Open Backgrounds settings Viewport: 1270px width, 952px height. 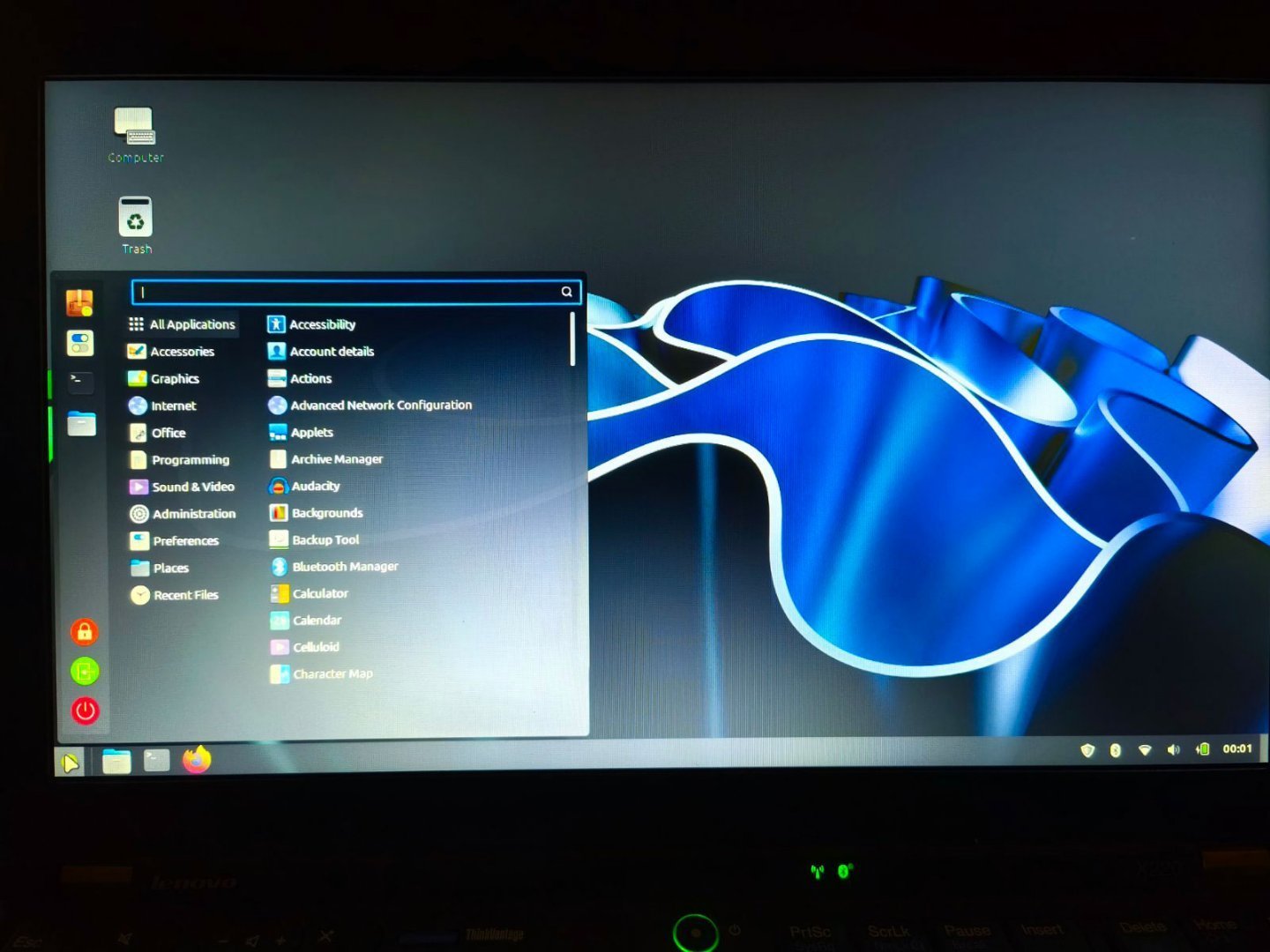click(316, 513)
